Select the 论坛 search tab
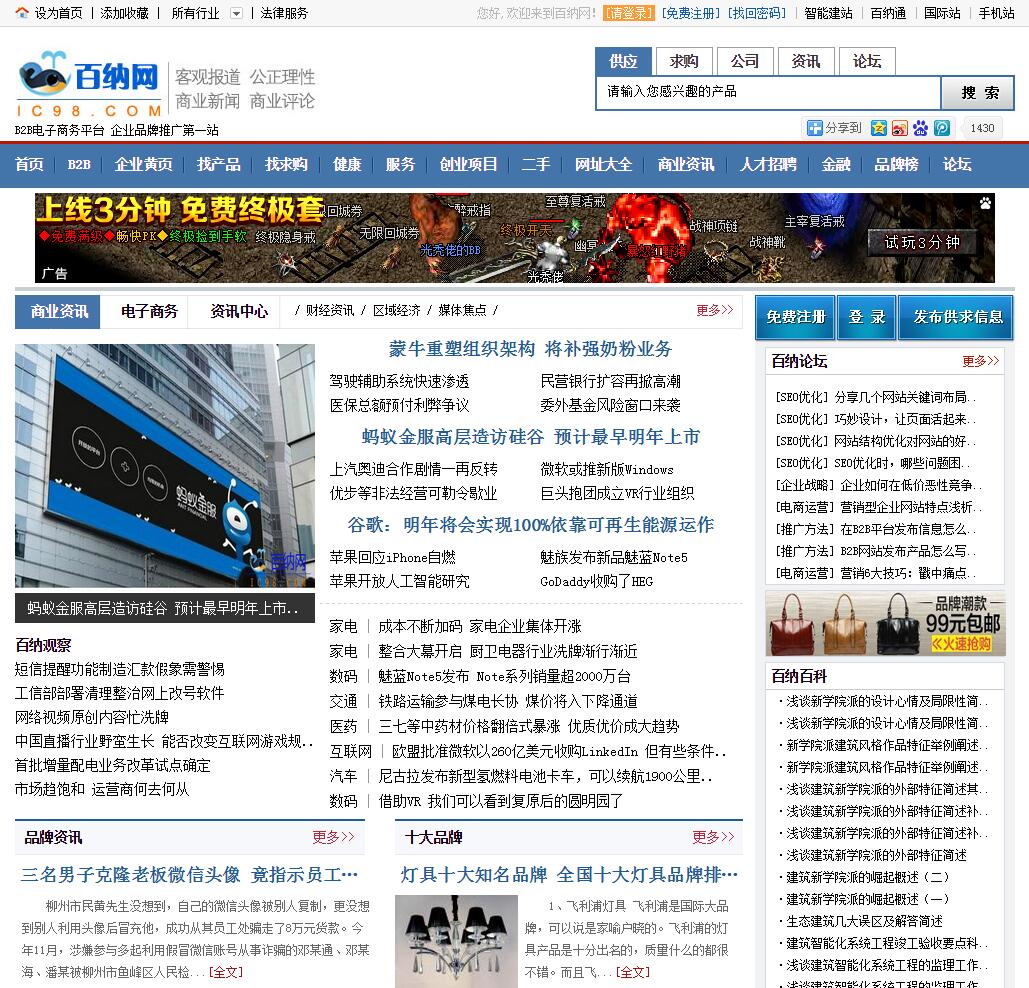 867,62
